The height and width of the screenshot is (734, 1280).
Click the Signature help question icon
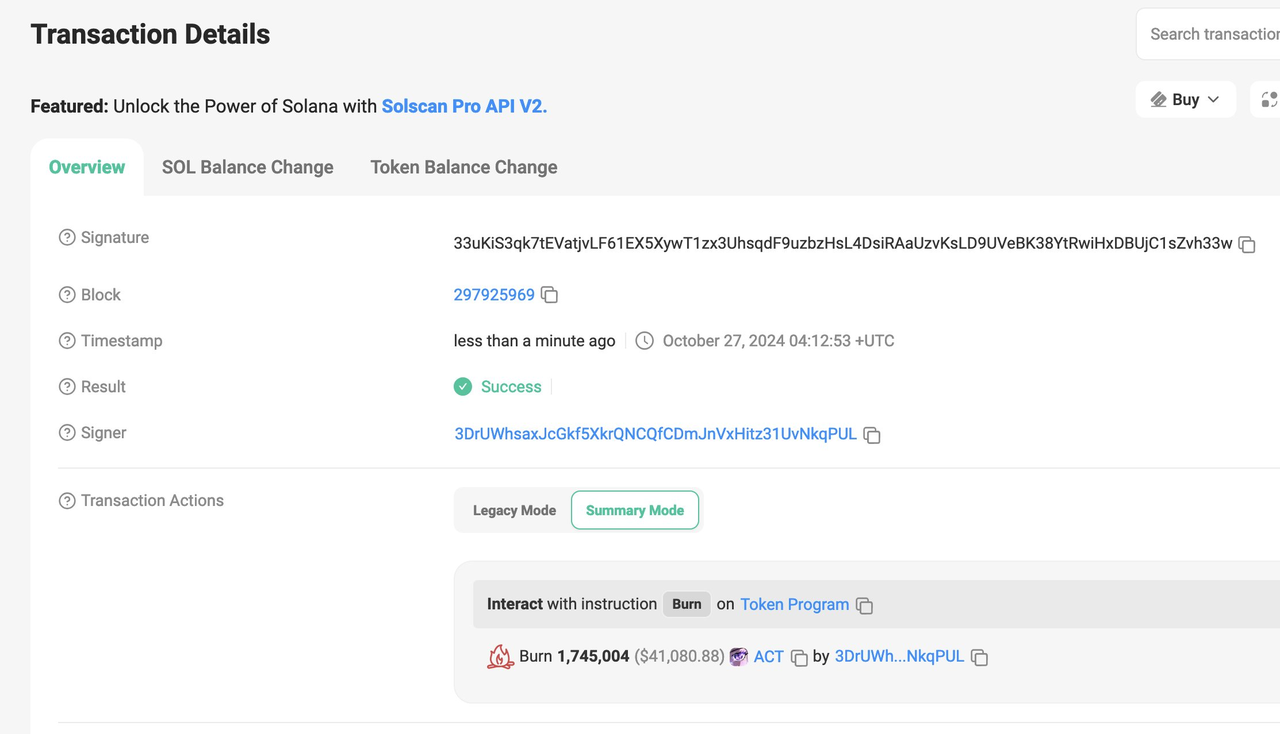click(67, 238)
